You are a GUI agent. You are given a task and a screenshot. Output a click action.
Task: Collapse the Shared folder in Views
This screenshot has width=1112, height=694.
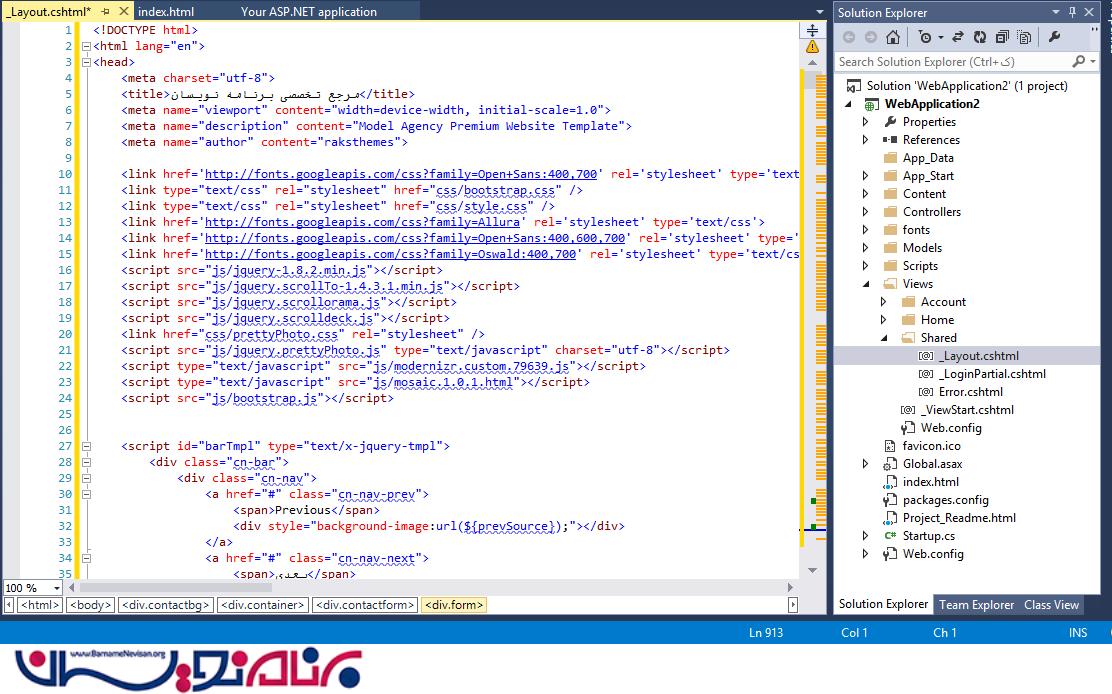(884, 338)
